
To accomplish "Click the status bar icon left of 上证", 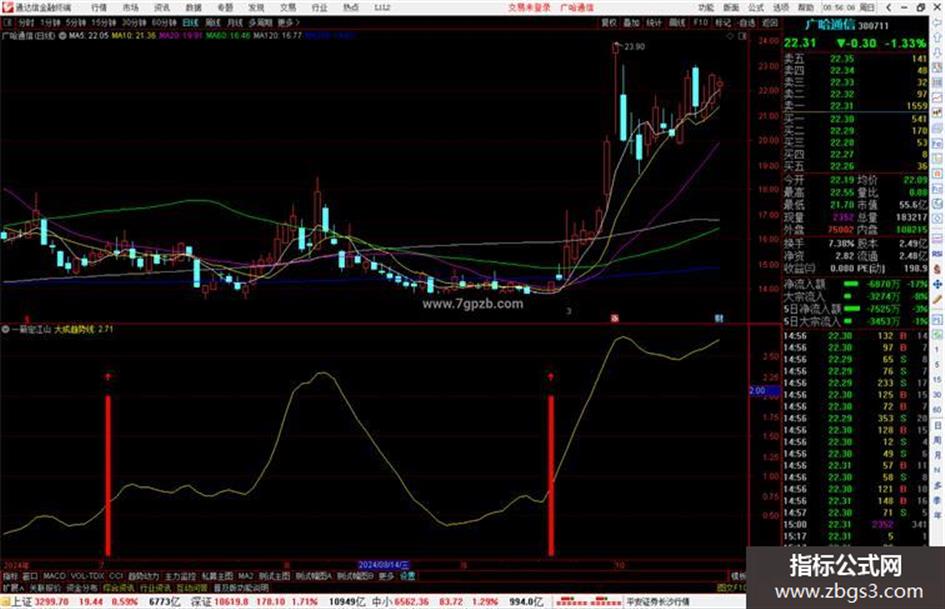I will coord(5,602).
